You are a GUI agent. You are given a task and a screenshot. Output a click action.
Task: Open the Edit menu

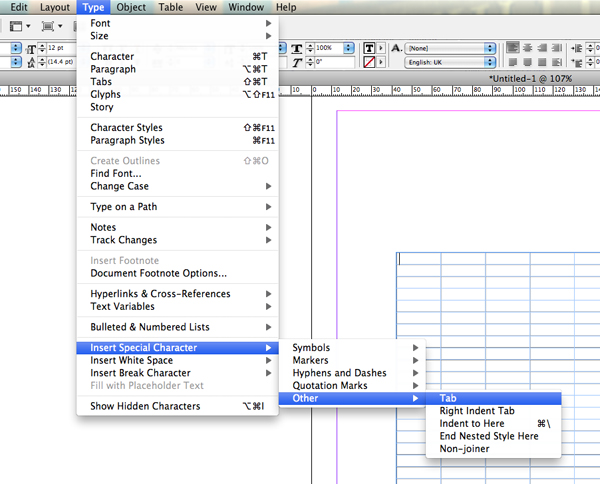pyautogui.click(x=19, y=7)
